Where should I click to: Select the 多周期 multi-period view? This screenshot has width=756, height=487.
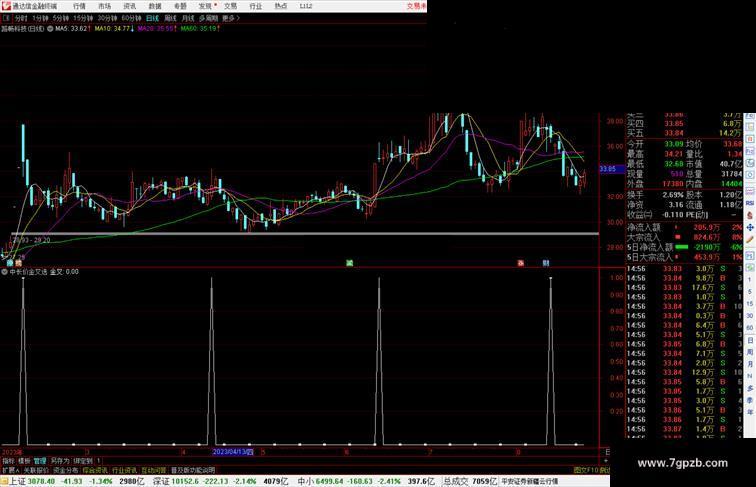coord(208,18)
